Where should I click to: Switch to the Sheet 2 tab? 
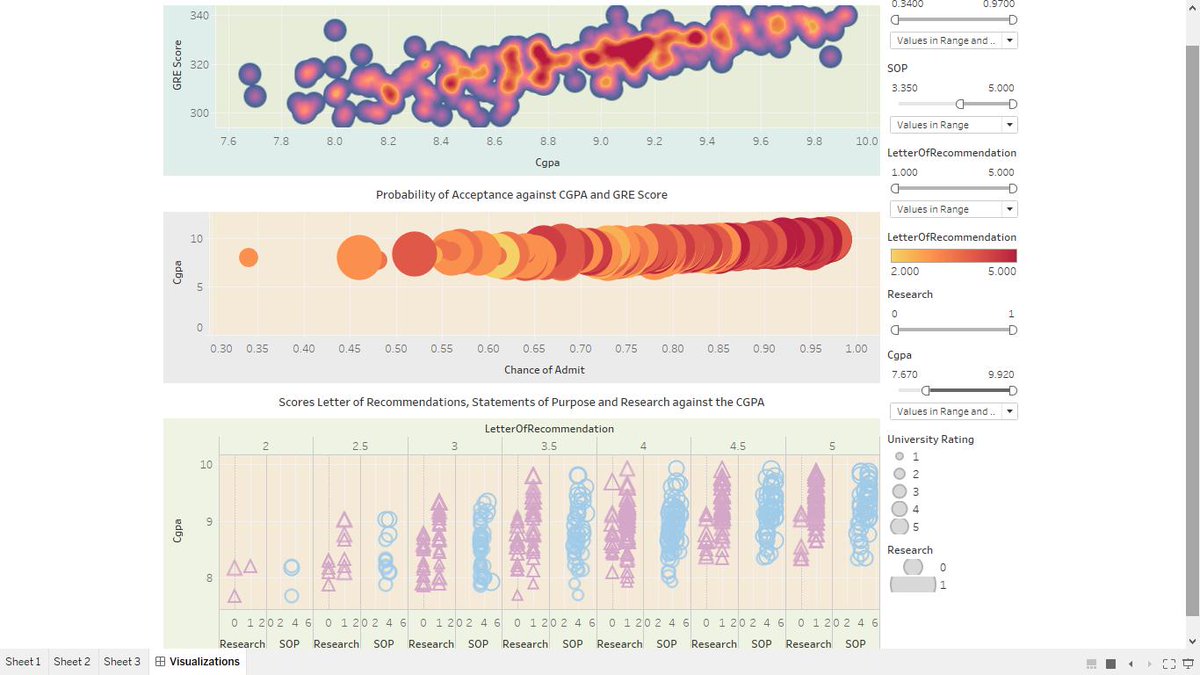72,662
